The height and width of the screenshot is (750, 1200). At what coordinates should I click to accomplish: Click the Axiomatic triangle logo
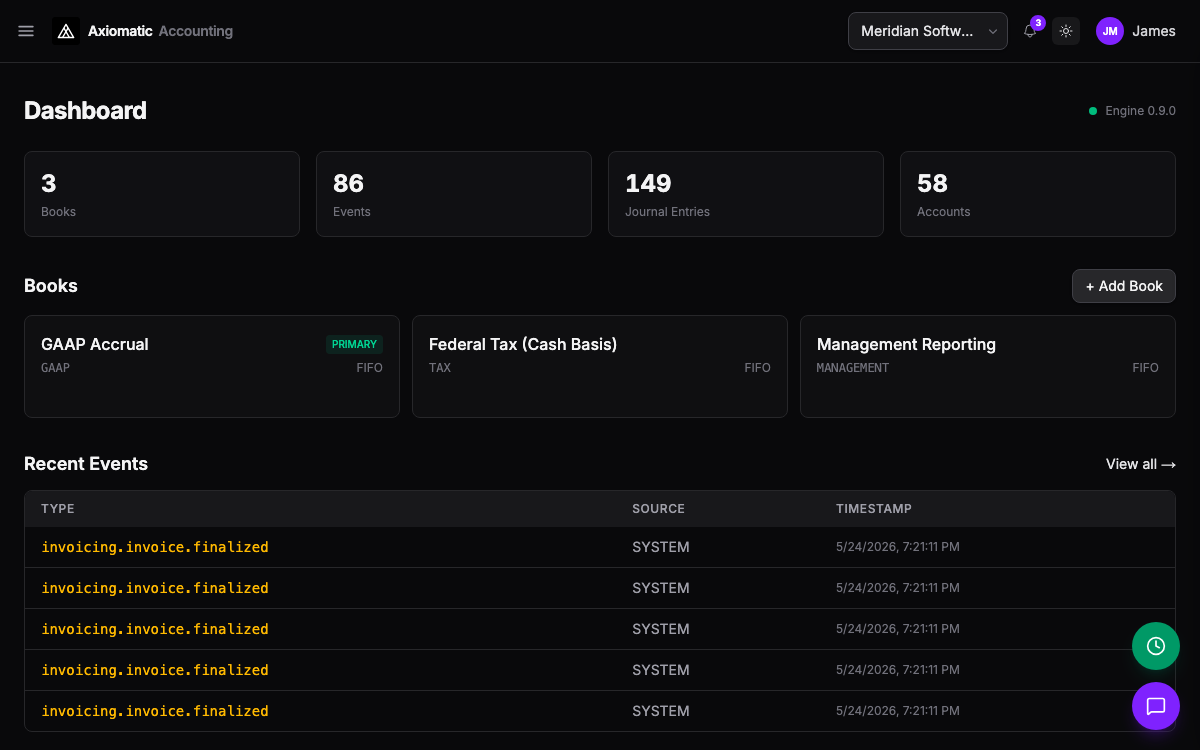pos(66,31)
